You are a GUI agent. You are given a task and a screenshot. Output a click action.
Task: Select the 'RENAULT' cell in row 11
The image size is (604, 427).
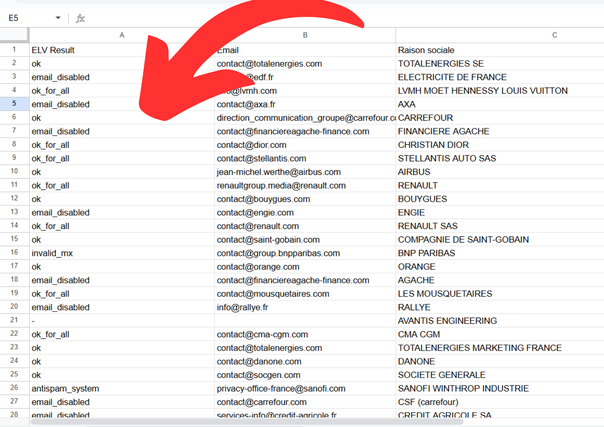click(x=500, y=185)
